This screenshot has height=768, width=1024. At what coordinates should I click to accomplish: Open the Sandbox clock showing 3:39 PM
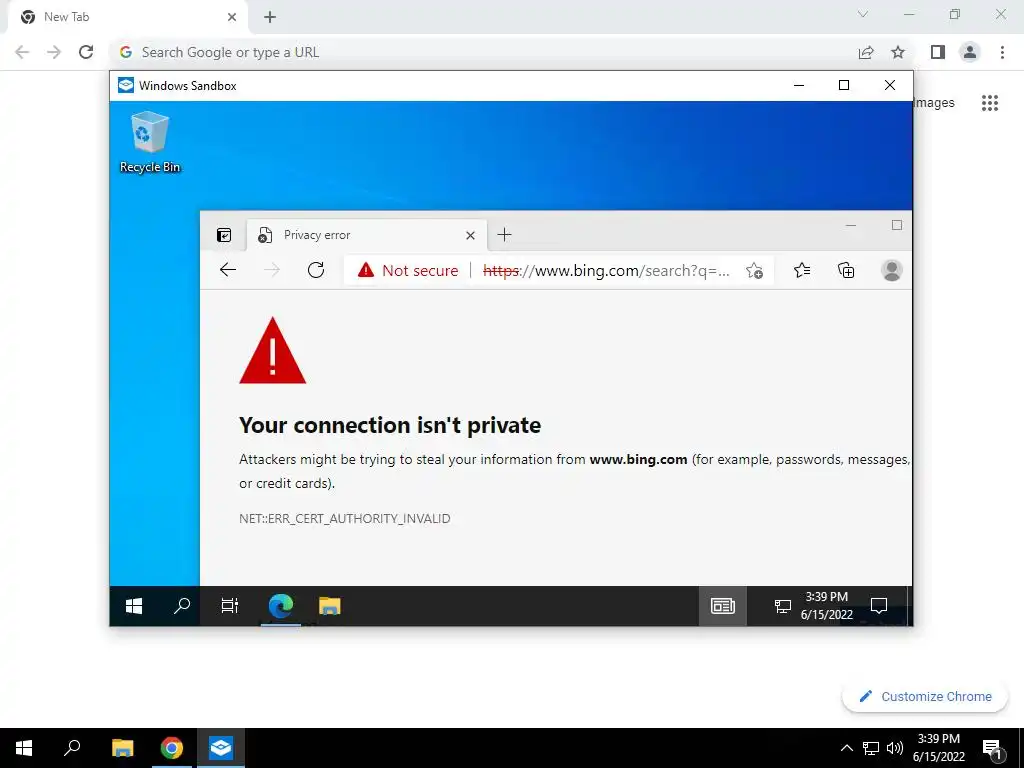[827, 606]
